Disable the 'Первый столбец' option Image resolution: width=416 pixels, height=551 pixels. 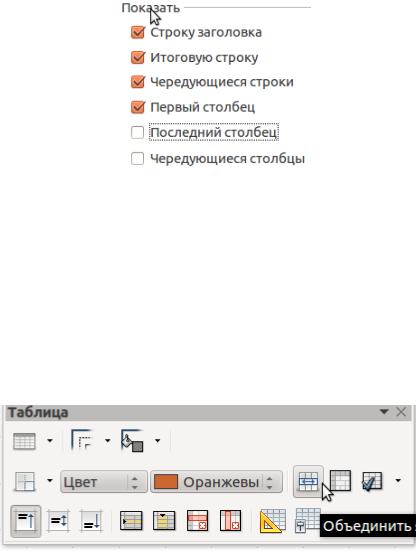pos(138,107)
